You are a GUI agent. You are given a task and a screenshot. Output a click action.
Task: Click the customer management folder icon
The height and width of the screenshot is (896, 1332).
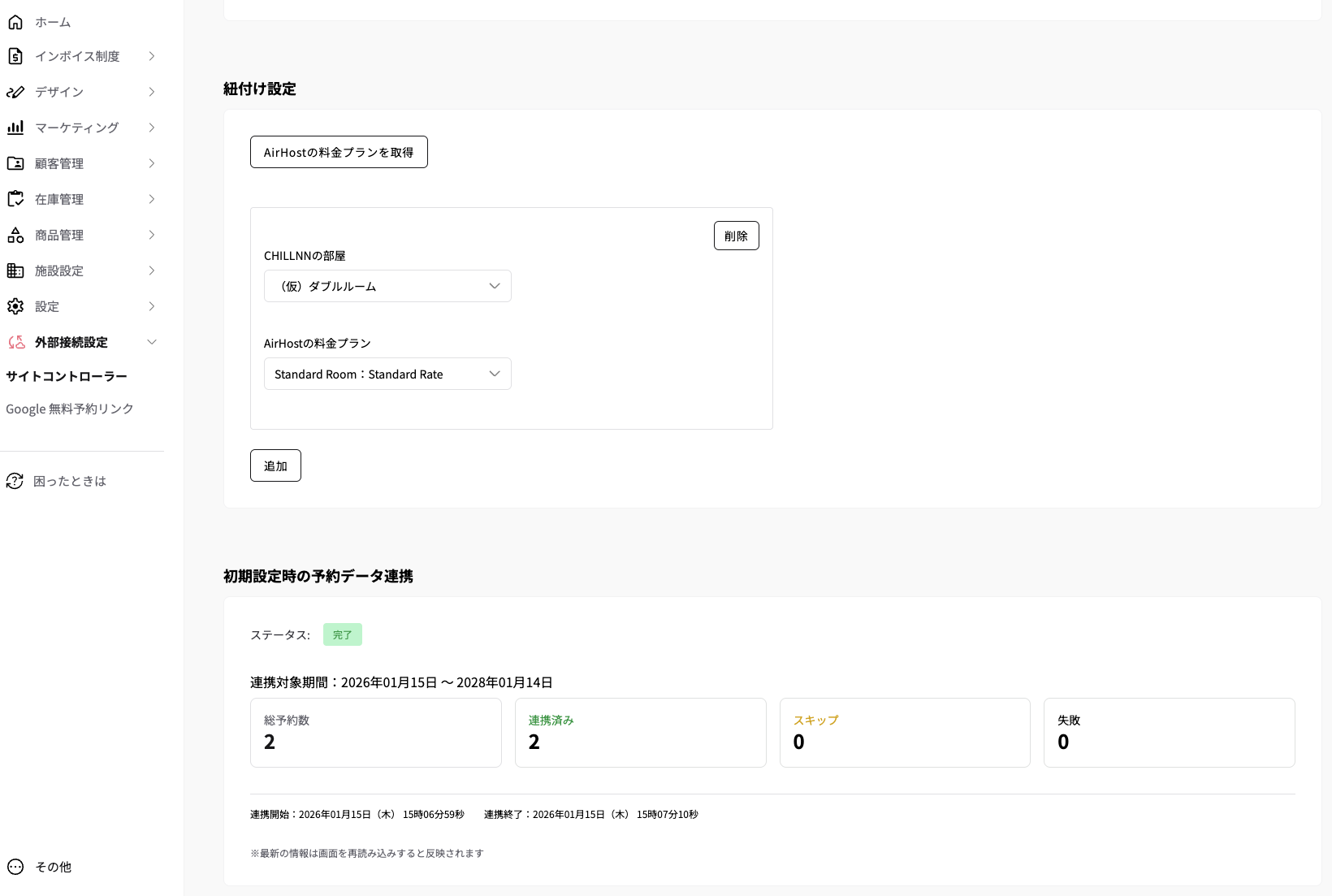click(x=15, y=163)
